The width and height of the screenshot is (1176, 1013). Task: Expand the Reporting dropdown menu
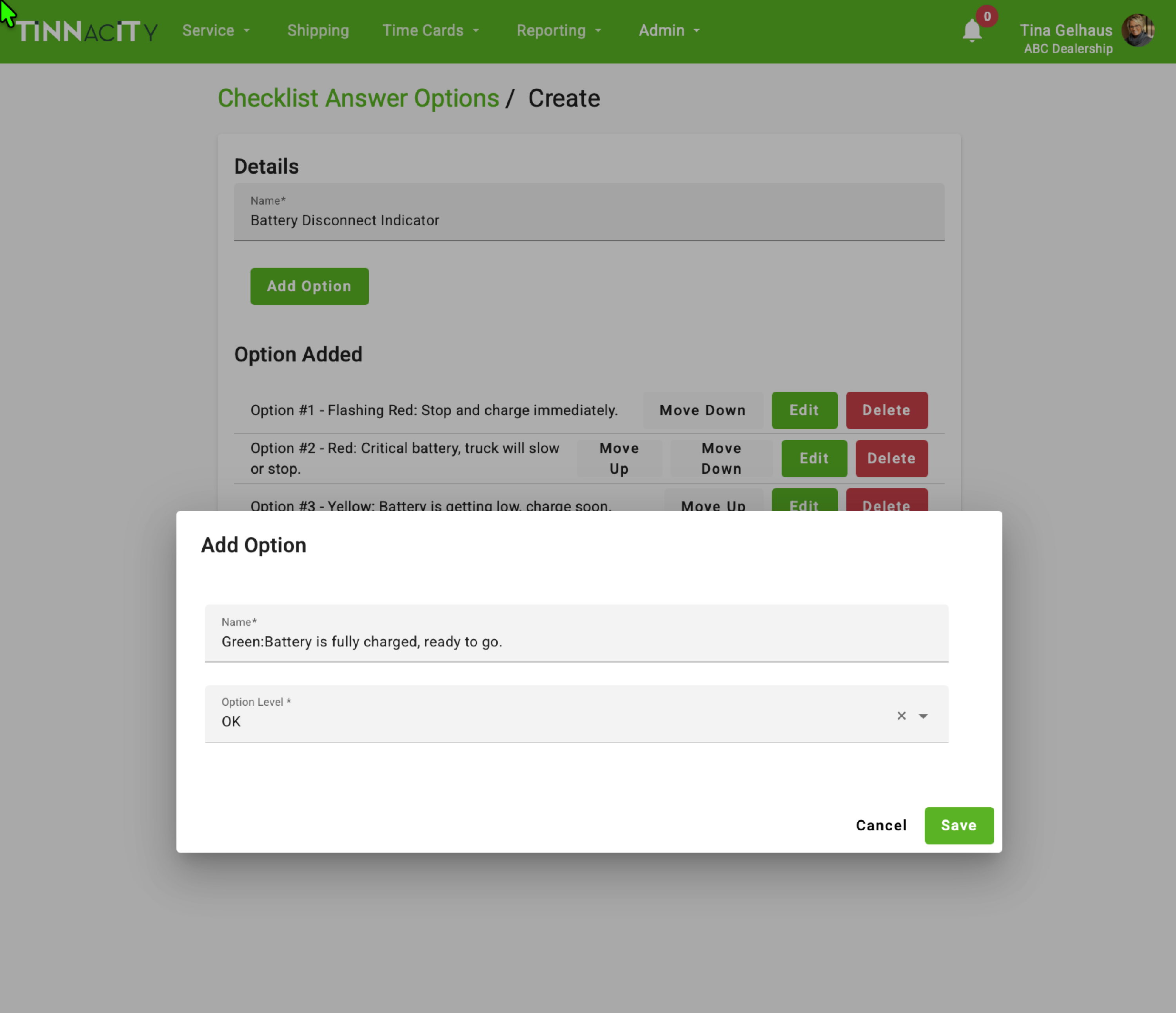(558, 31)
